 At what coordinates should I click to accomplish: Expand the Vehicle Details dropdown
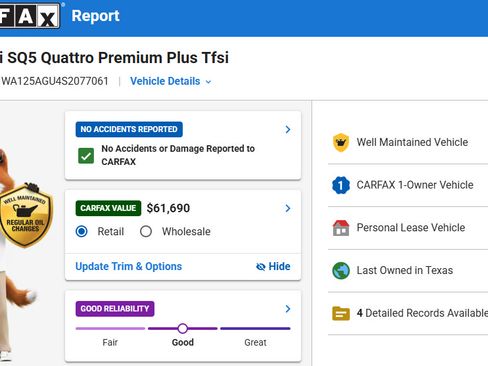(x=170, y=81)
